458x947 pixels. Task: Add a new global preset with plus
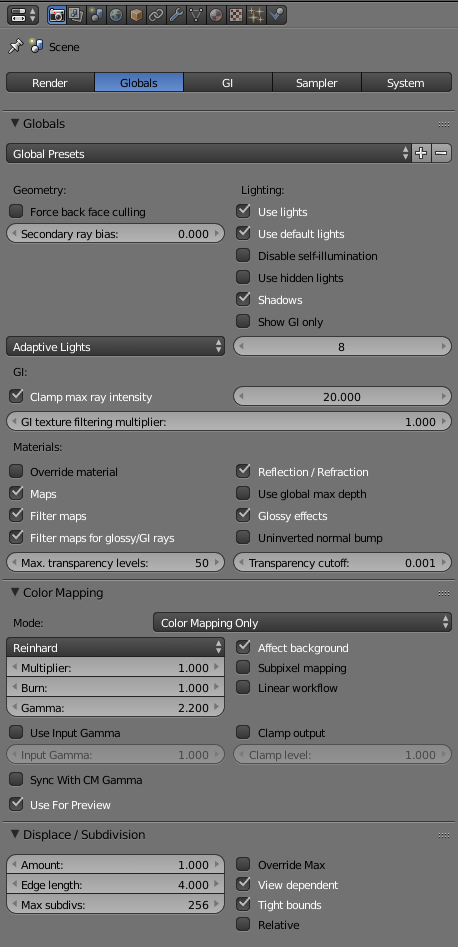tap(421, 153)
